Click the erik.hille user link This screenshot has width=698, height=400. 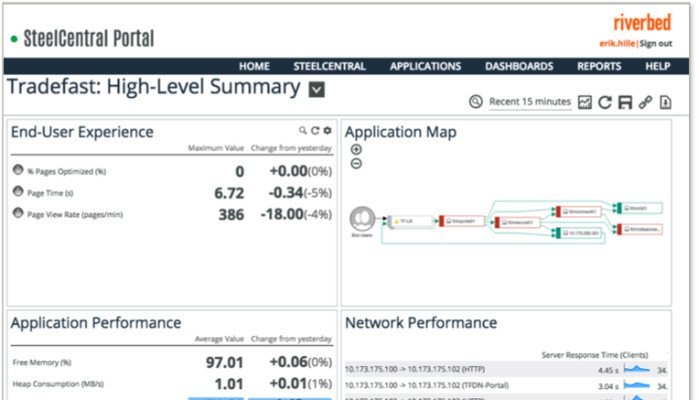[617, 44]
